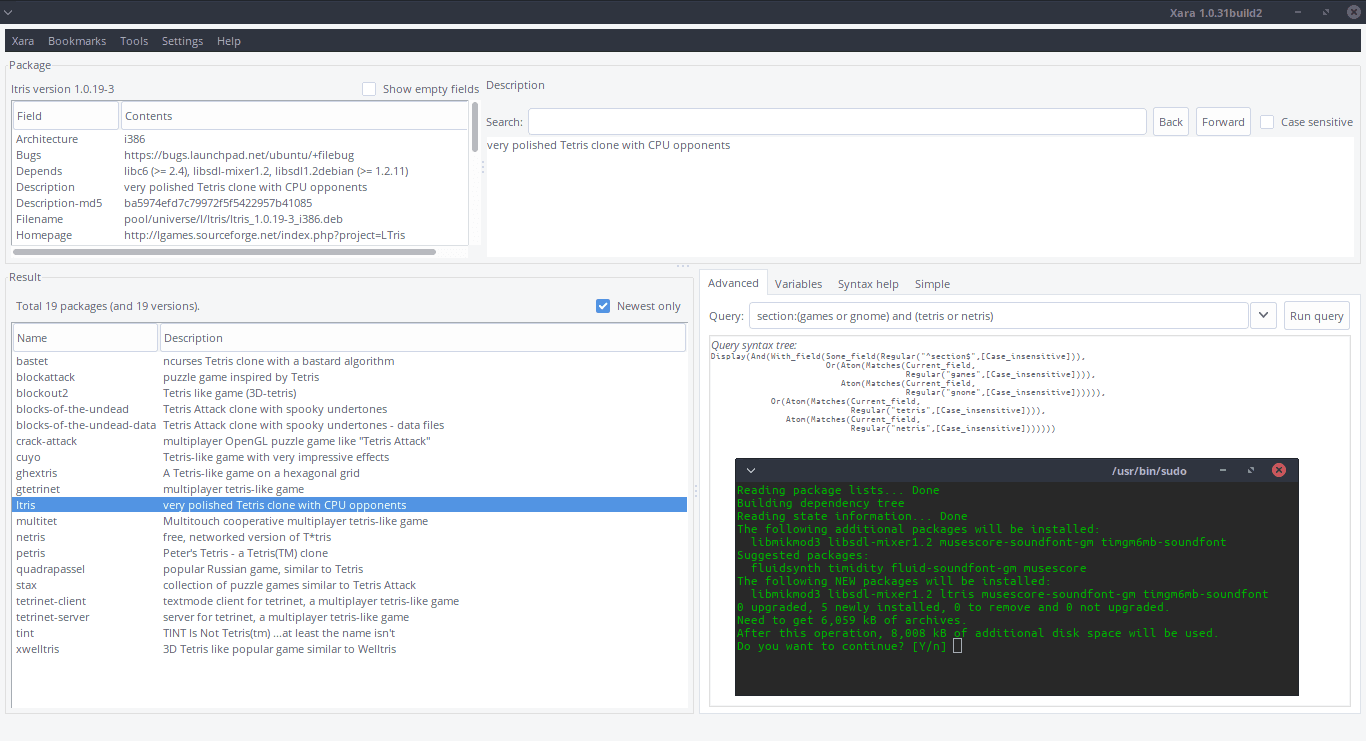Open the Bookmarks menu

pos(77,41)
